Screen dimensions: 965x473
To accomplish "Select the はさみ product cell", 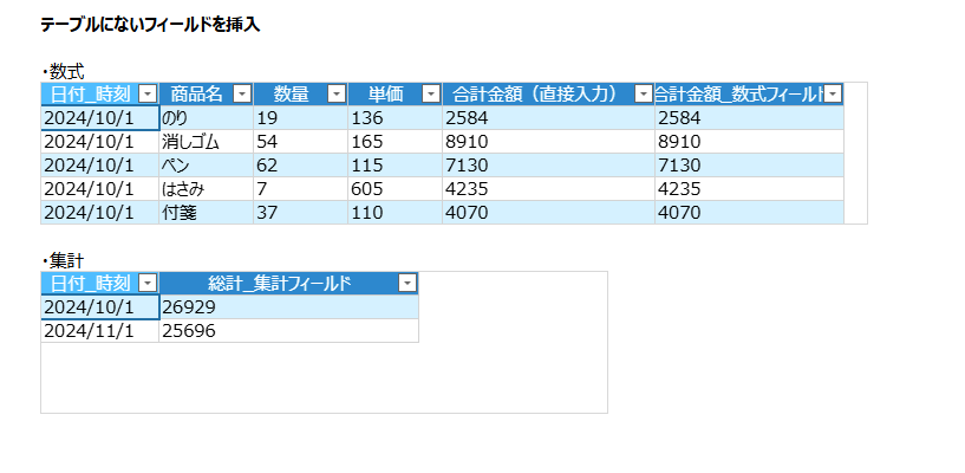I will (x=205, y=188).
